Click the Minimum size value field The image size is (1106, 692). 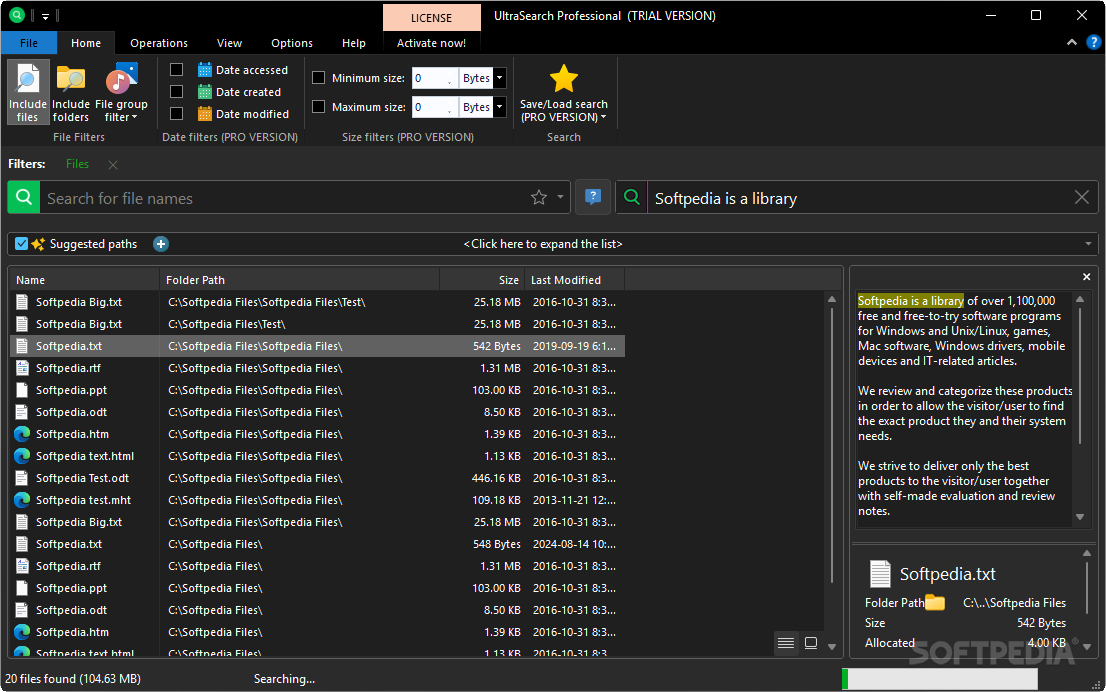[434, 78]
